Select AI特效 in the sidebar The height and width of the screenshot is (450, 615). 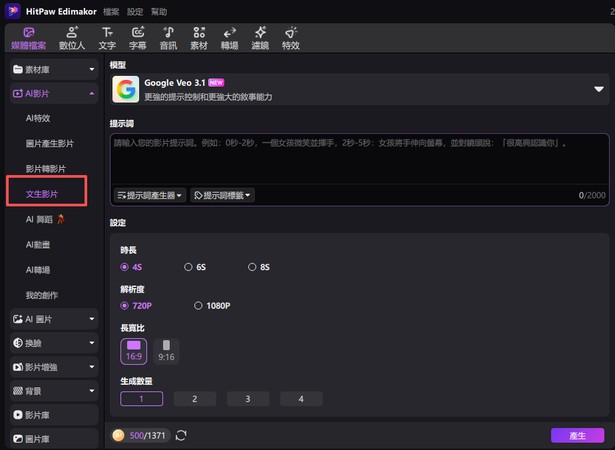pos(38,118)
